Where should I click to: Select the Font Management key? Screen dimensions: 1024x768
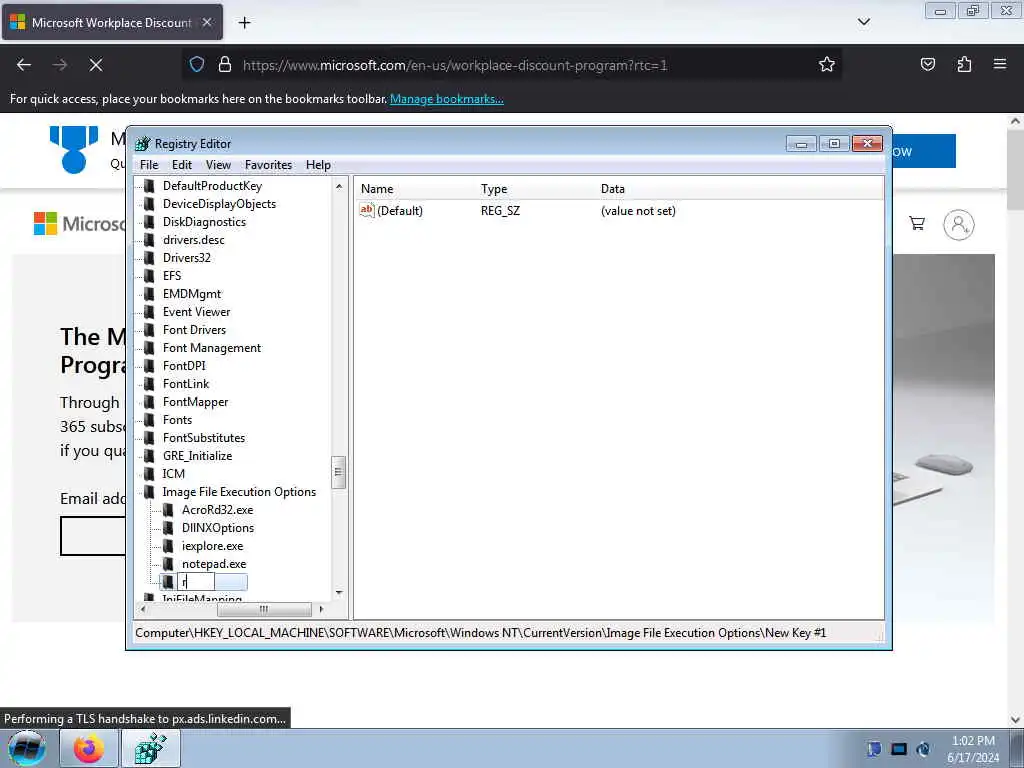click(212, 348)
